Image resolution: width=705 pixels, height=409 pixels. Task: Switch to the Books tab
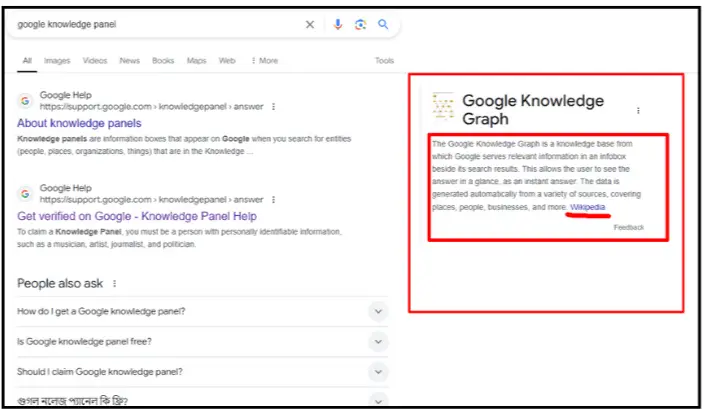(163, 61)
